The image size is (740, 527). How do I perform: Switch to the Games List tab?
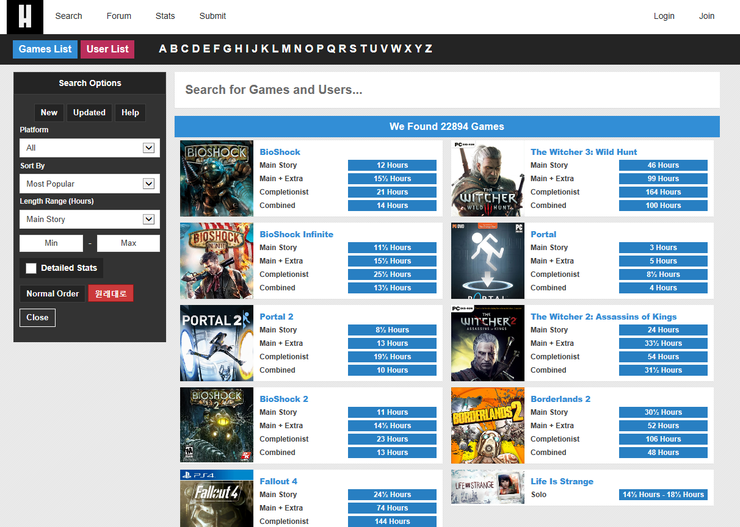pyautogui.click(x=45, y=49)
